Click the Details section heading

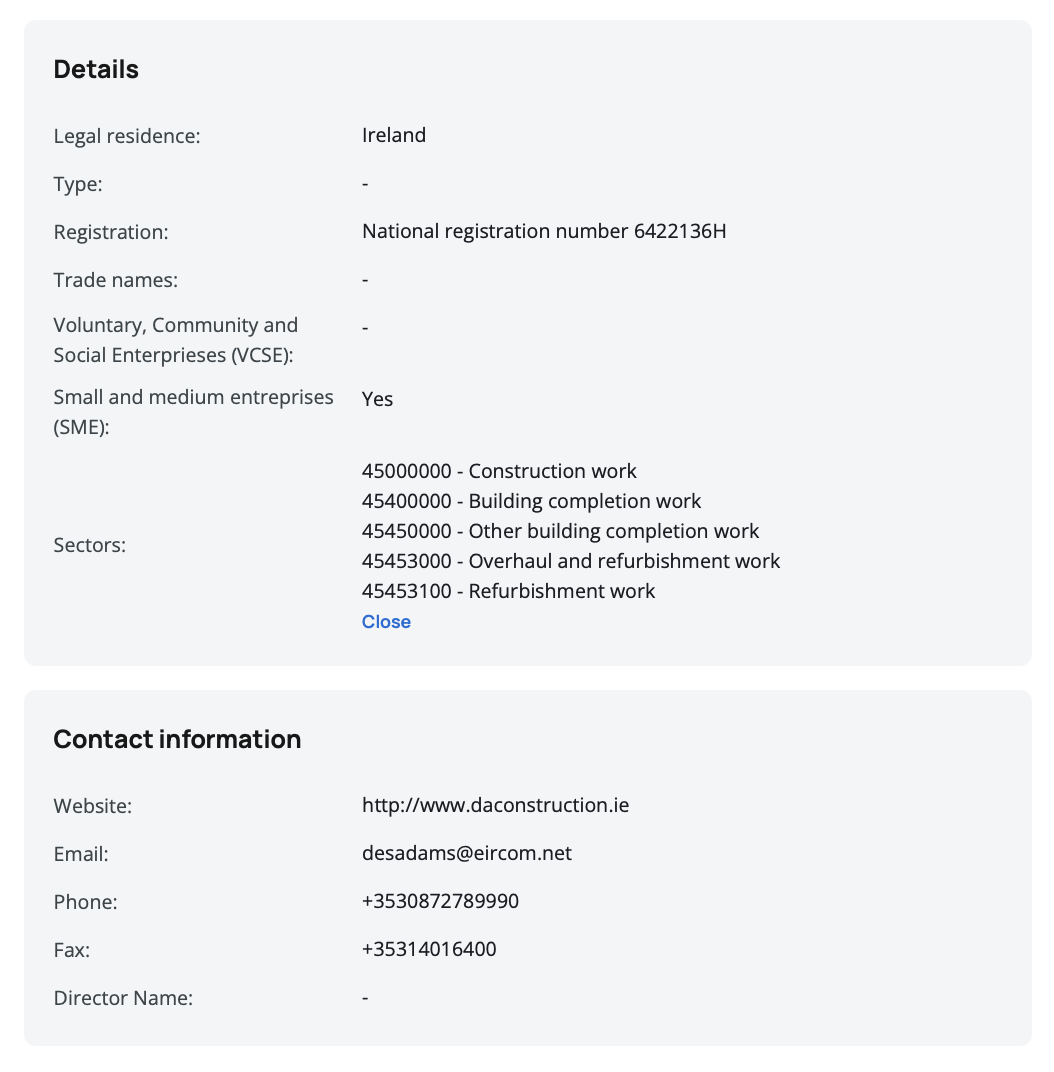[96, 69]
